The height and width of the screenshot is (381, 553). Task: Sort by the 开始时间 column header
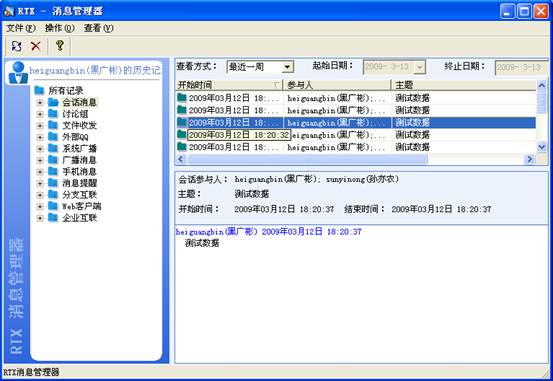[x=229, y=85]
